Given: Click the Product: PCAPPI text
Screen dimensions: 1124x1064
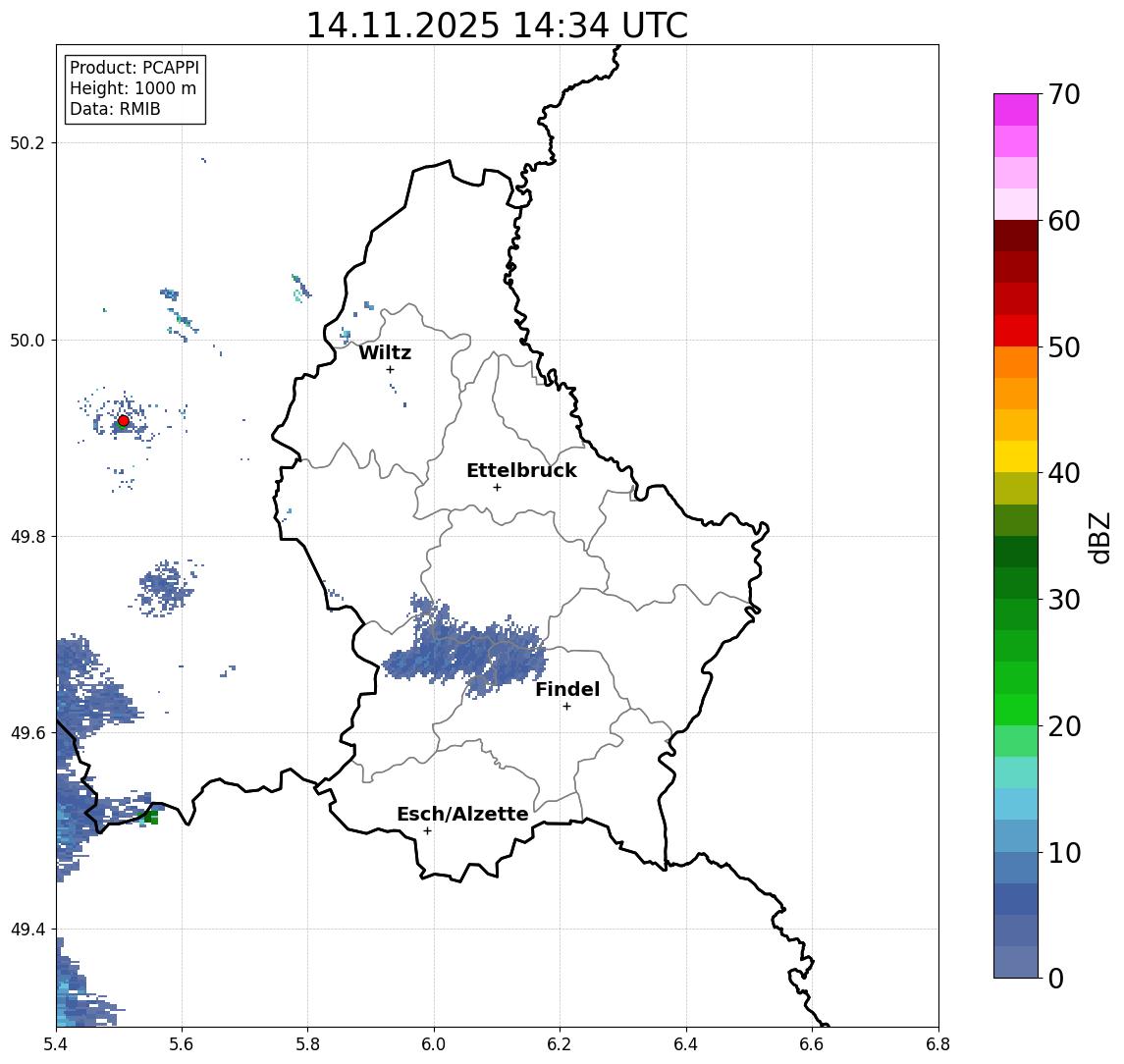Looking at the screenshot, I should click(134, 68).
